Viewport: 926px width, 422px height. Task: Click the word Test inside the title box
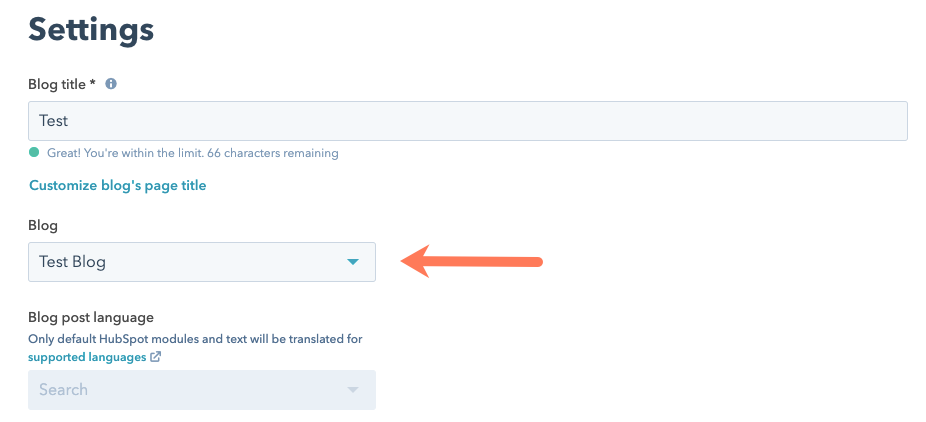[54, 121]
